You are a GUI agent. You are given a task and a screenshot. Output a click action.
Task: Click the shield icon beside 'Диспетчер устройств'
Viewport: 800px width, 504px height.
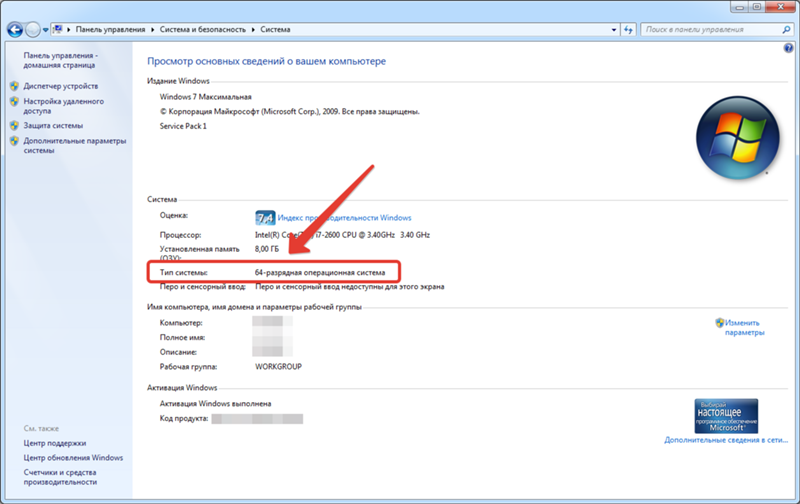(14, 86)
